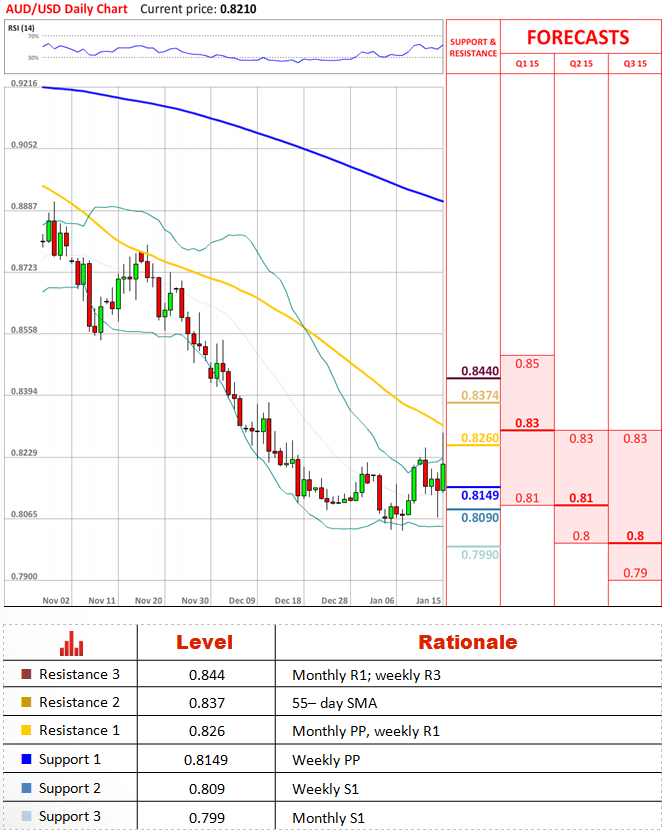Click the 0.85 value in Q1 15 forecast

coord(527,364)
